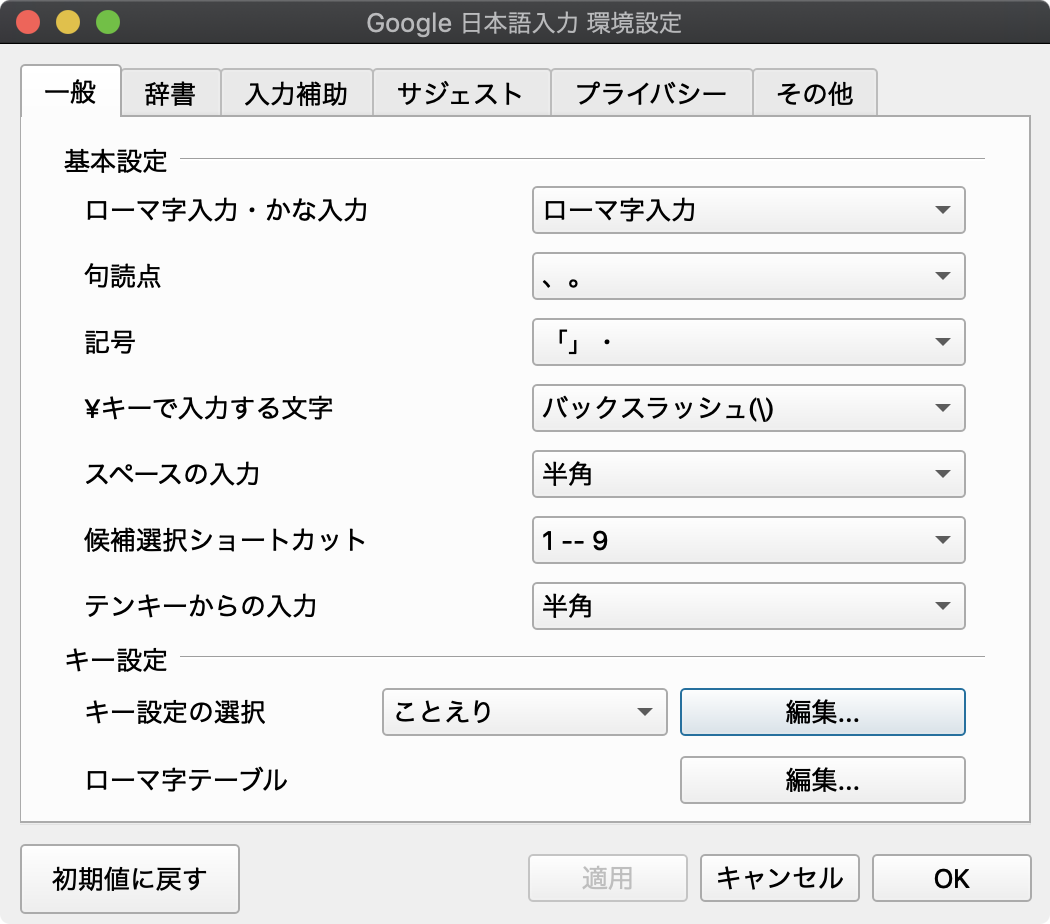Expand the スペースの入力 dropdown
Image resolution: width=1050 pixels, height=924 pixels.
point(748,474)
